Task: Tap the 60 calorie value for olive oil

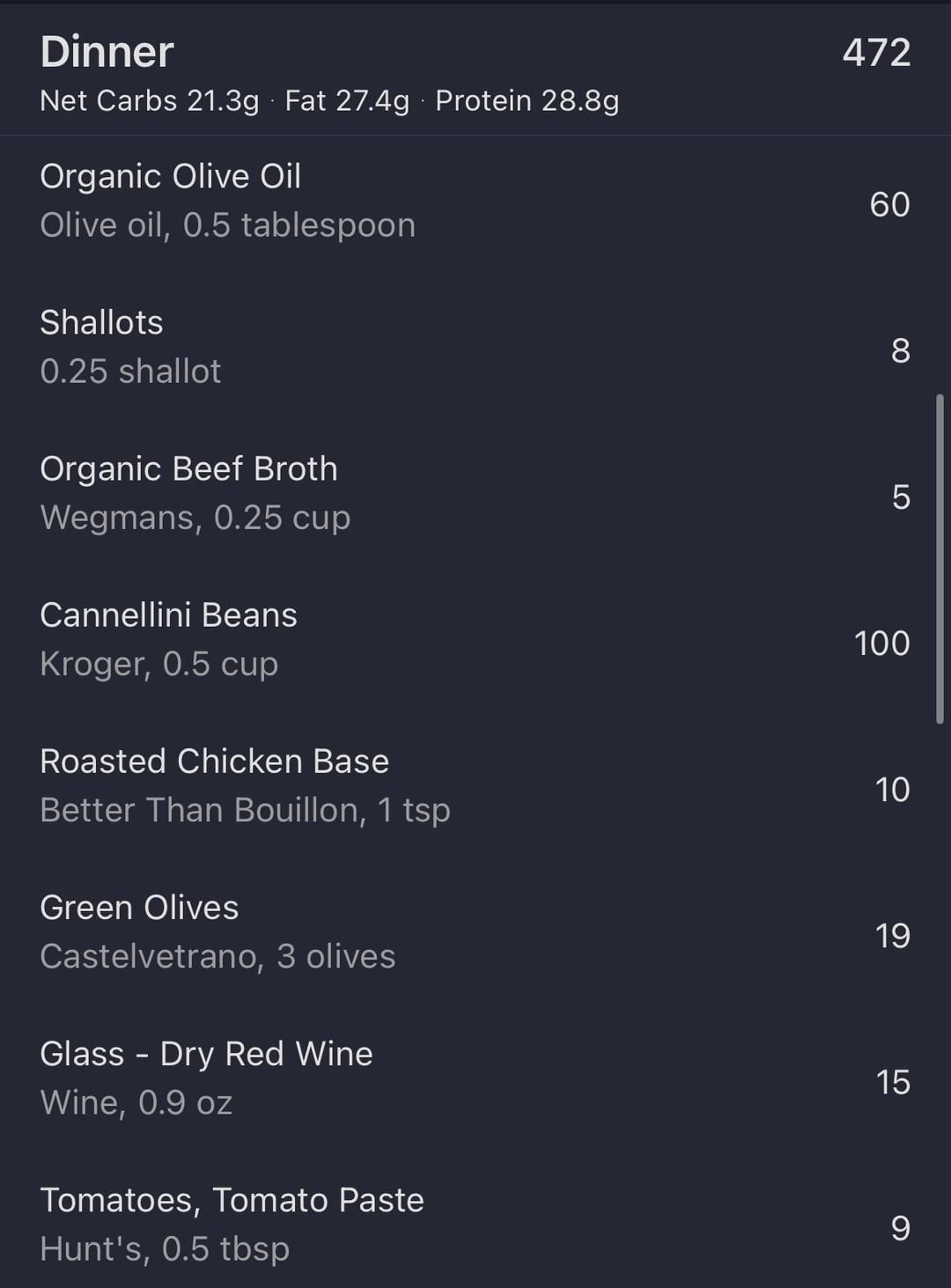Action: 889,204
